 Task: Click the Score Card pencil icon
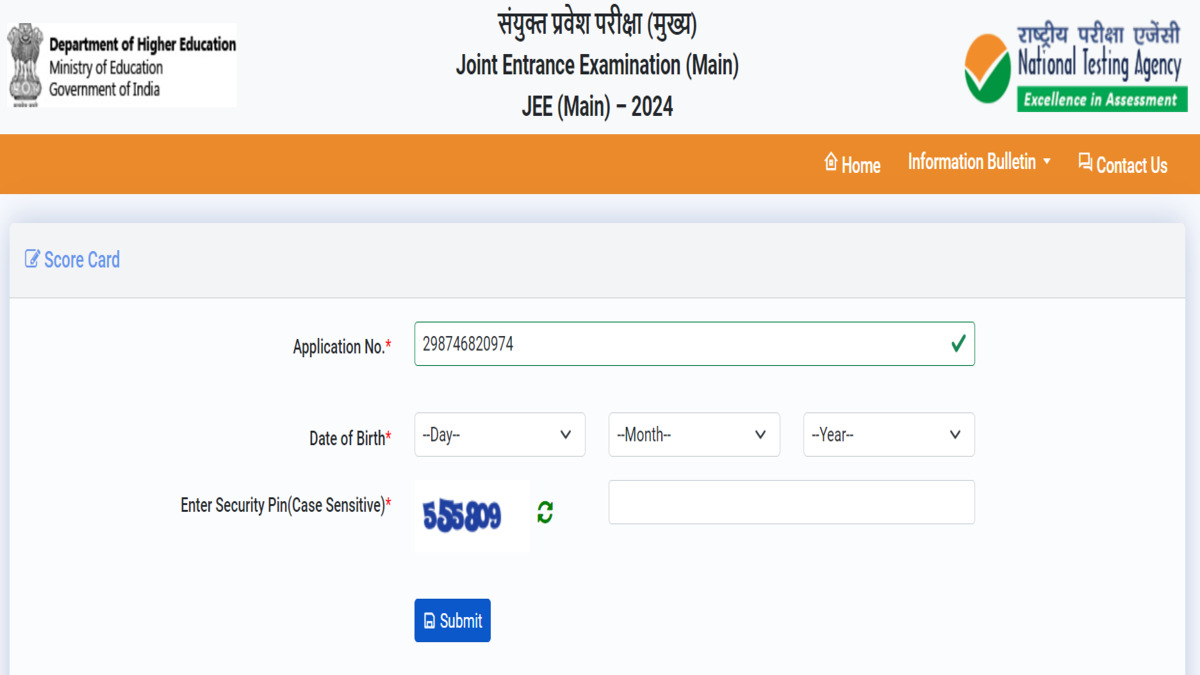(x=31, y=259)
